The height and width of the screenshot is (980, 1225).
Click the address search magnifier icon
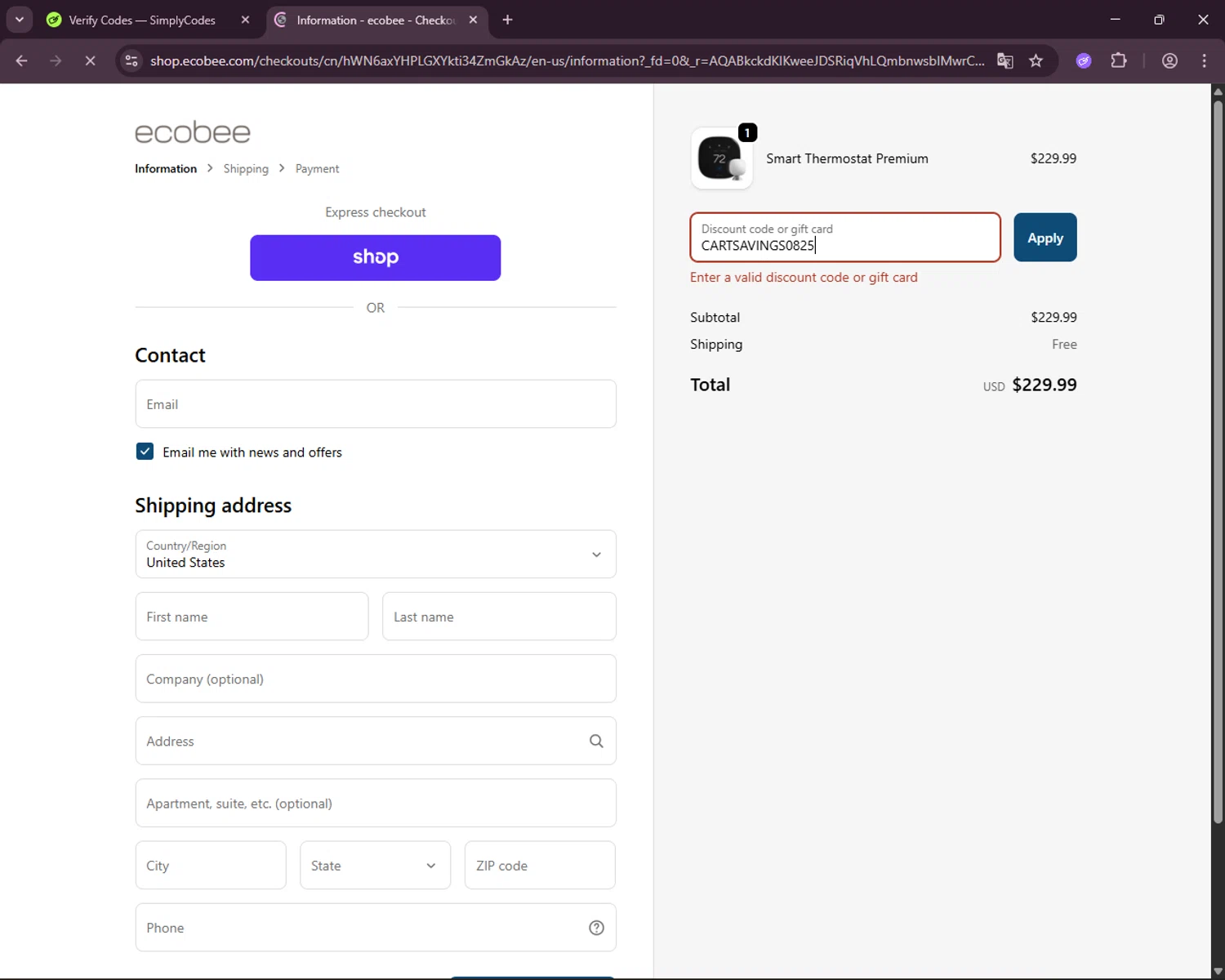pyautogui.click(x=596, y=741)
